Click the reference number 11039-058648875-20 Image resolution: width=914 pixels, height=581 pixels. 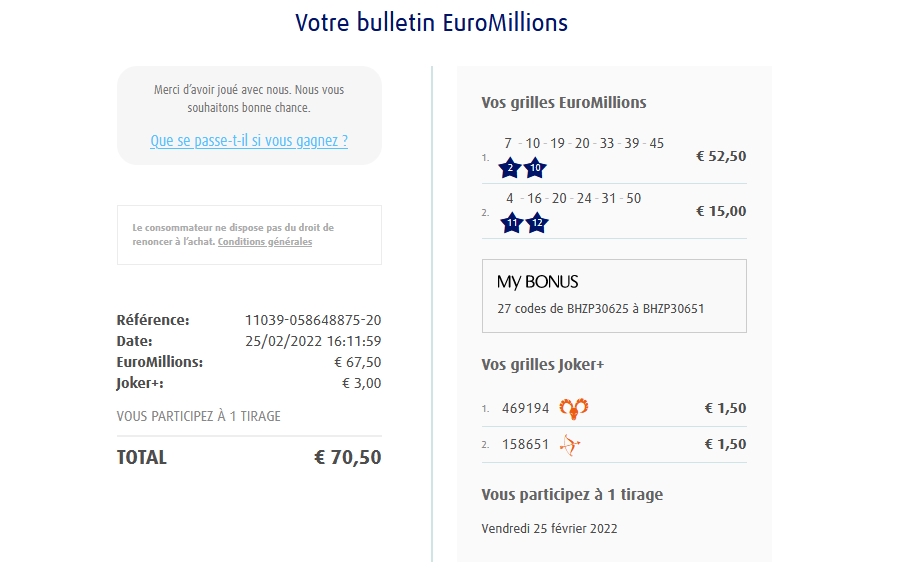(313, 321)
